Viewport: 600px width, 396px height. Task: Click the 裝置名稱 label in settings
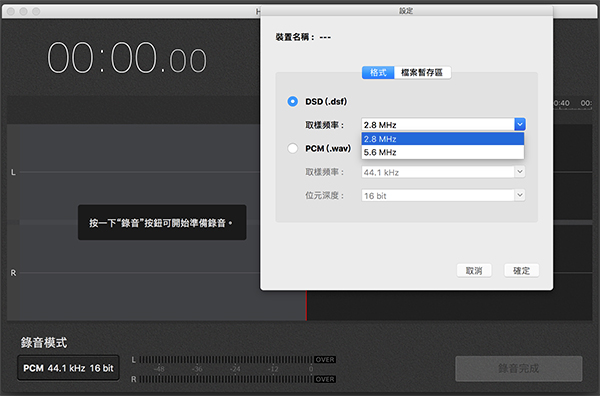(x=295, y=37)
